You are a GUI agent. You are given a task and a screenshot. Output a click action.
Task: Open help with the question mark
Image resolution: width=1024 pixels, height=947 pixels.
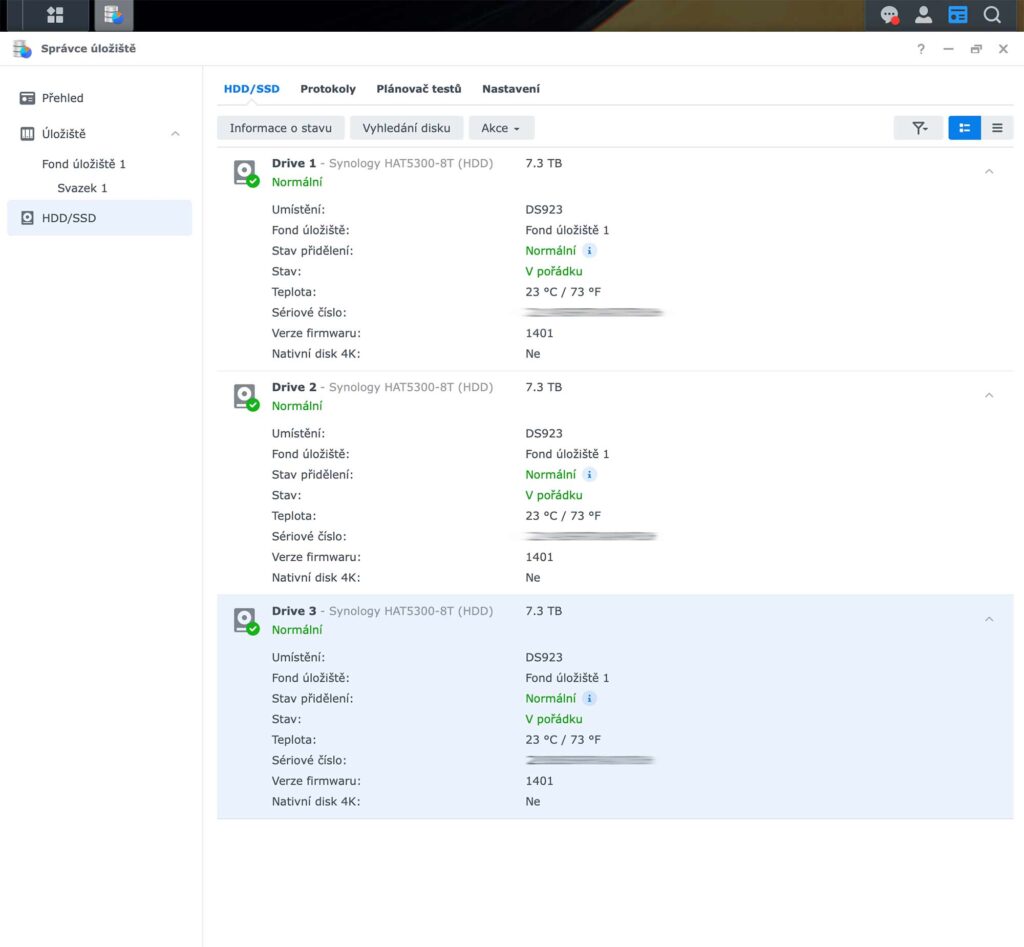pos(921,49)
